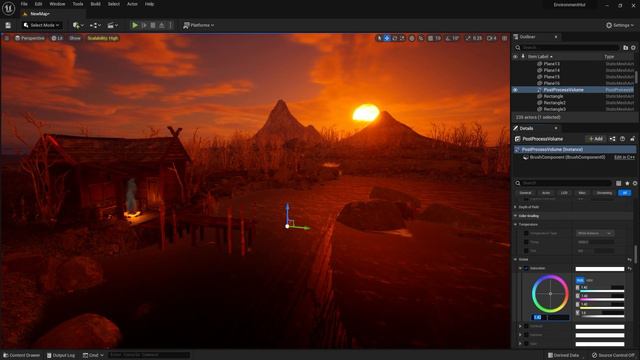The height and width of the screenshot is (360, 640).
Task: Adjust camera speed icon showing 4
Action: [x=492, y=38]
